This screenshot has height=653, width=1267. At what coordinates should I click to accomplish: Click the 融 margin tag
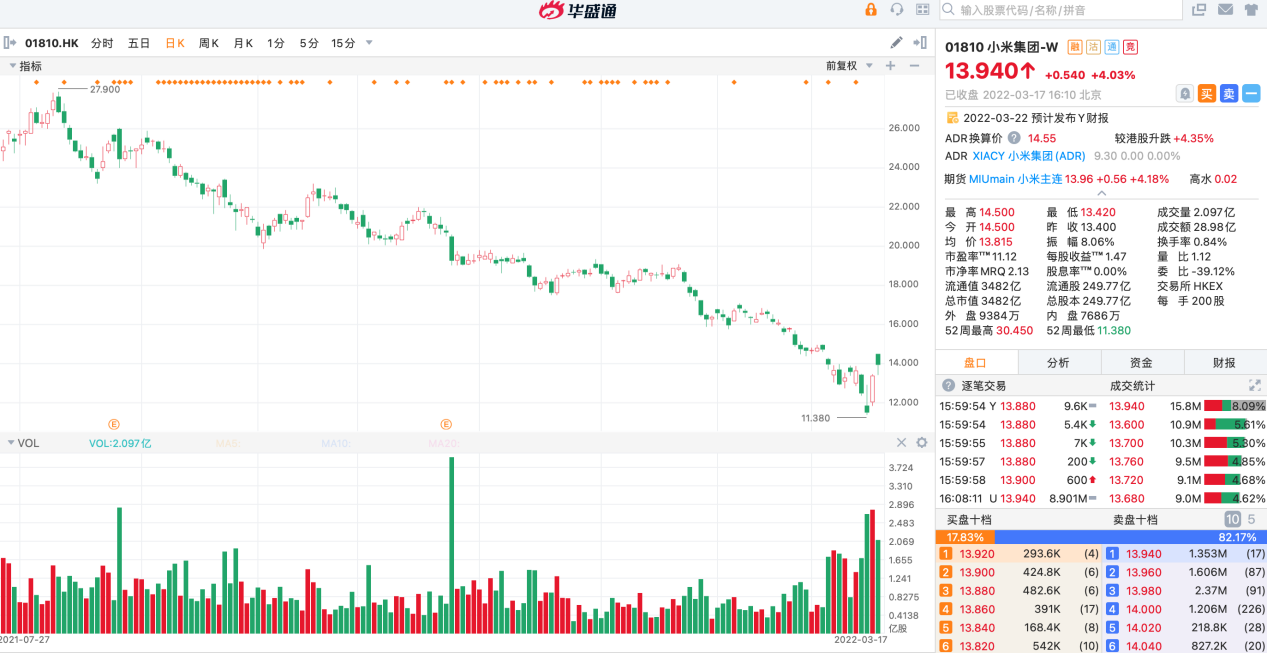1075,47
